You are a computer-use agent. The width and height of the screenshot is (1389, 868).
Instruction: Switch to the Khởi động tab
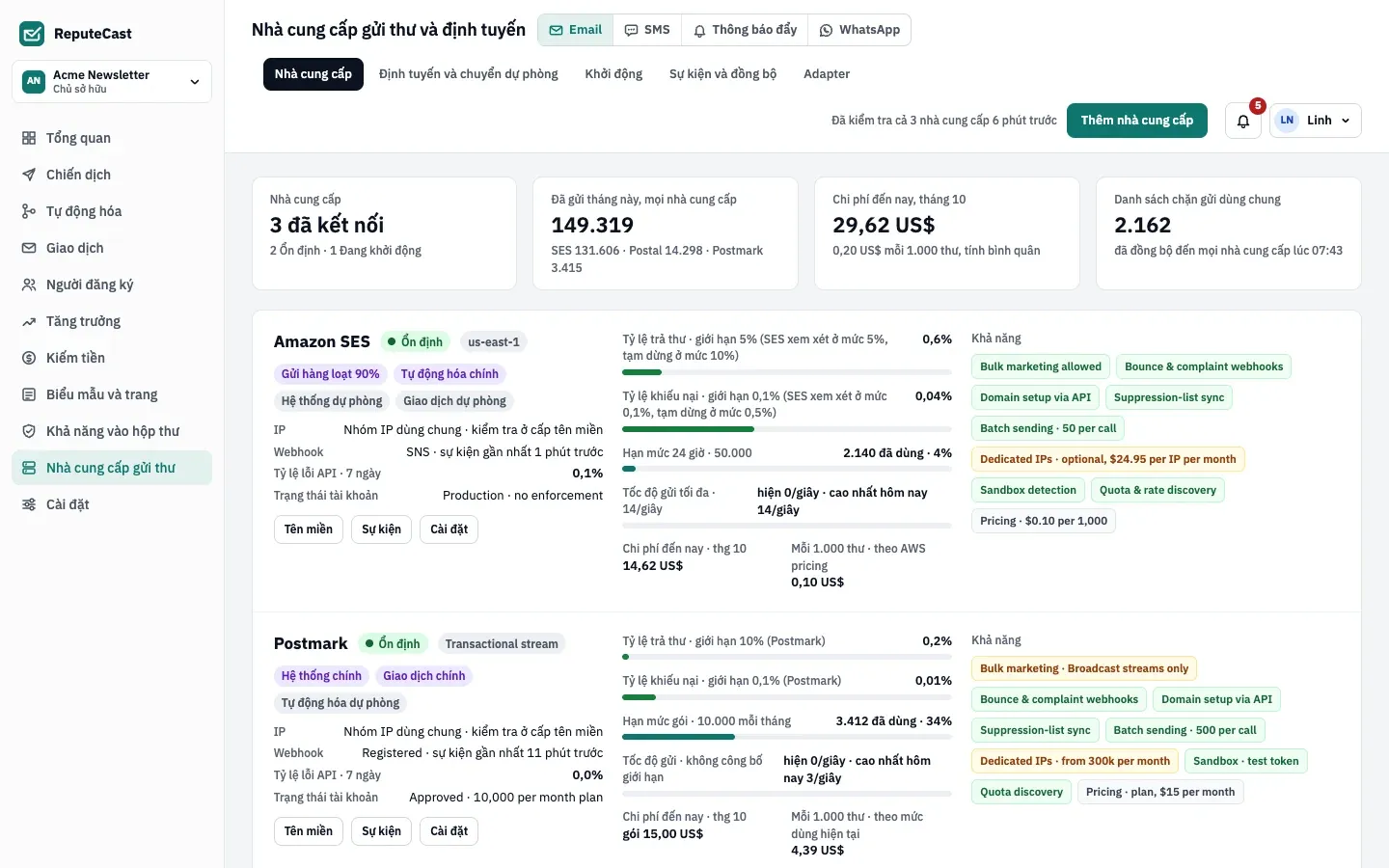(x=613, y=74)
